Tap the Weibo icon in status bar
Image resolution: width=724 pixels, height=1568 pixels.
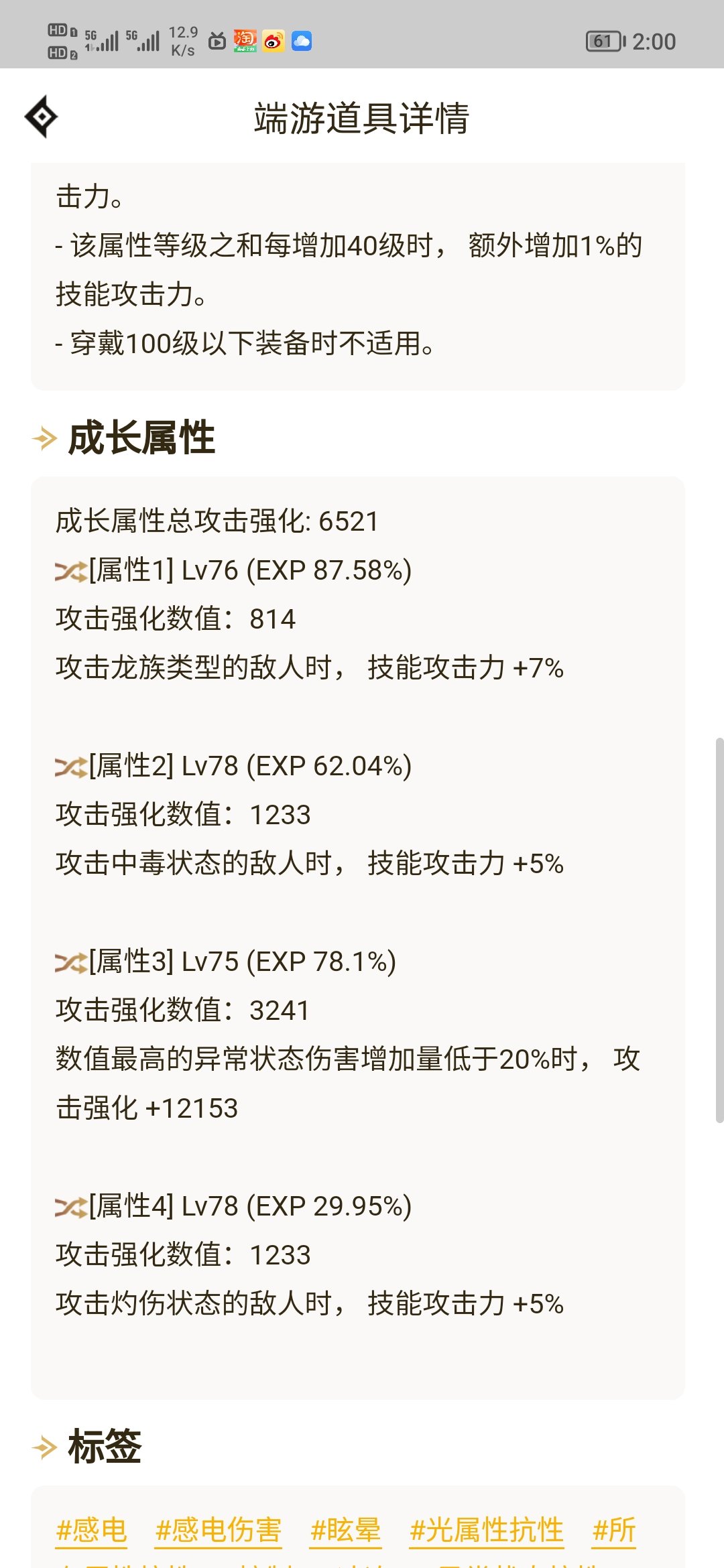273,42
